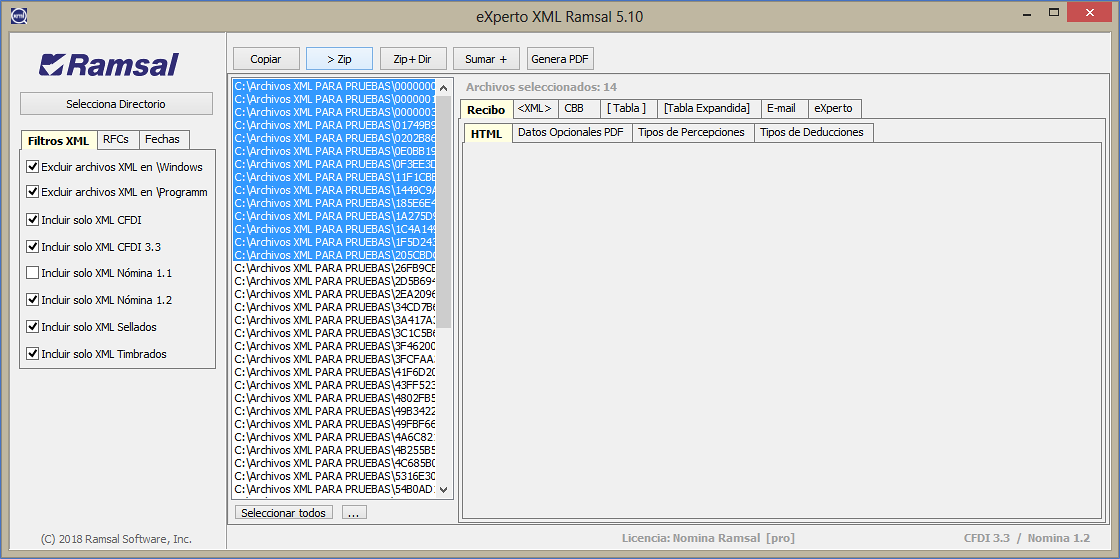
Task: Select the file row starting with 43FF523
Action: pos(334,385)
